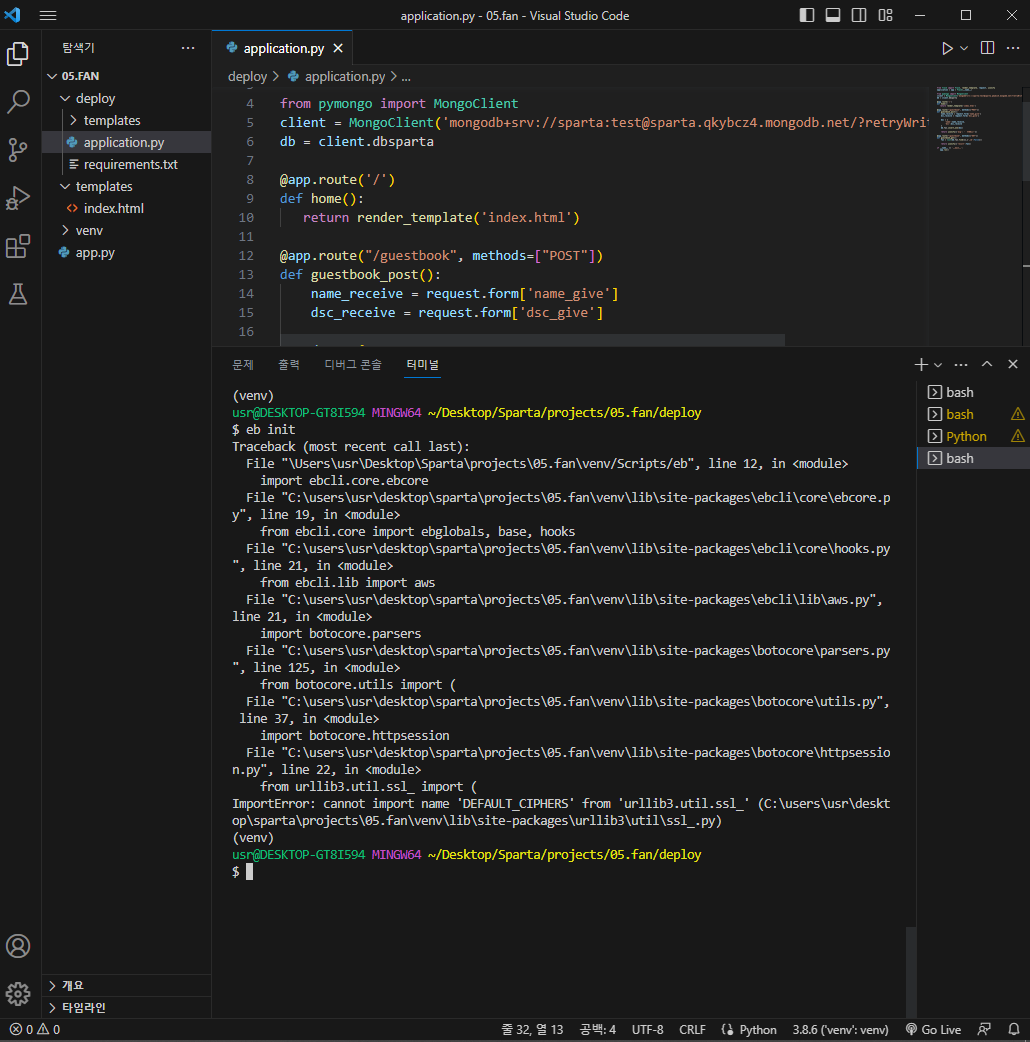Click editor minimap code preview
This screenshot has height=1042, width=1030.
[975, 120]
